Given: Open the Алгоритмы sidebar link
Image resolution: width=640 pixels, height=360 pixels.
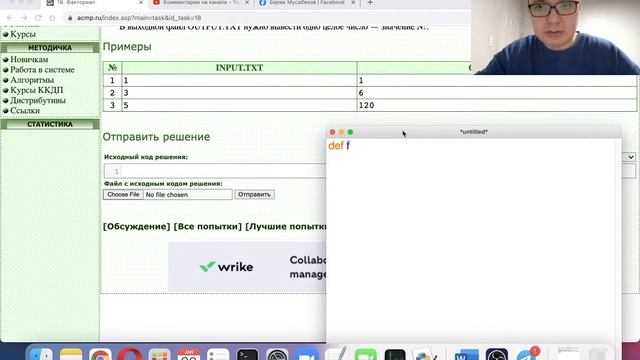Looking at the screenshot, I should (x=32, y=80).
